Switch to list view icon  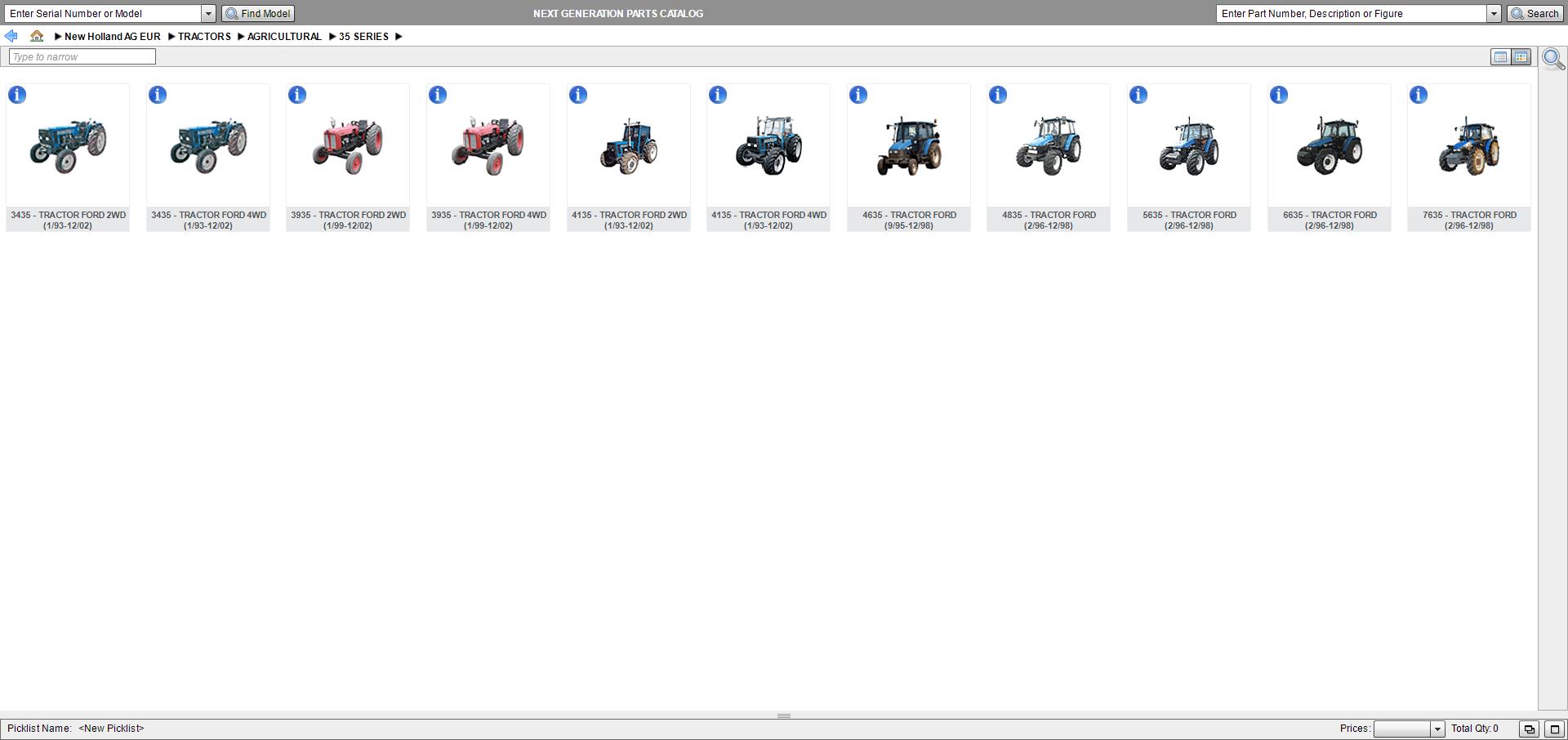1500,57
